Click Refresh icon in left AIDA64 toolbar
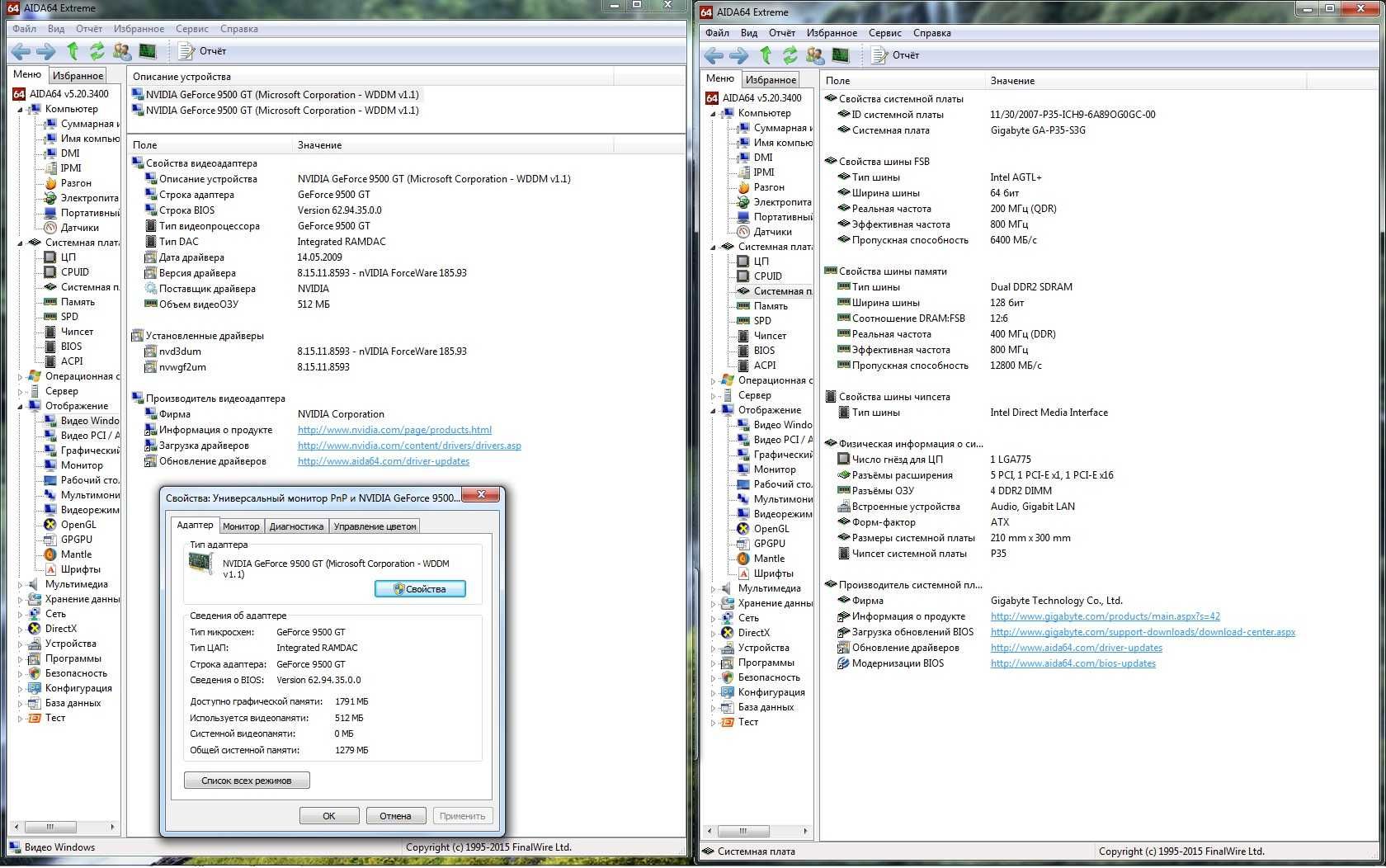The width and height of the screenshot is (1386, 868). coord(97,51)
